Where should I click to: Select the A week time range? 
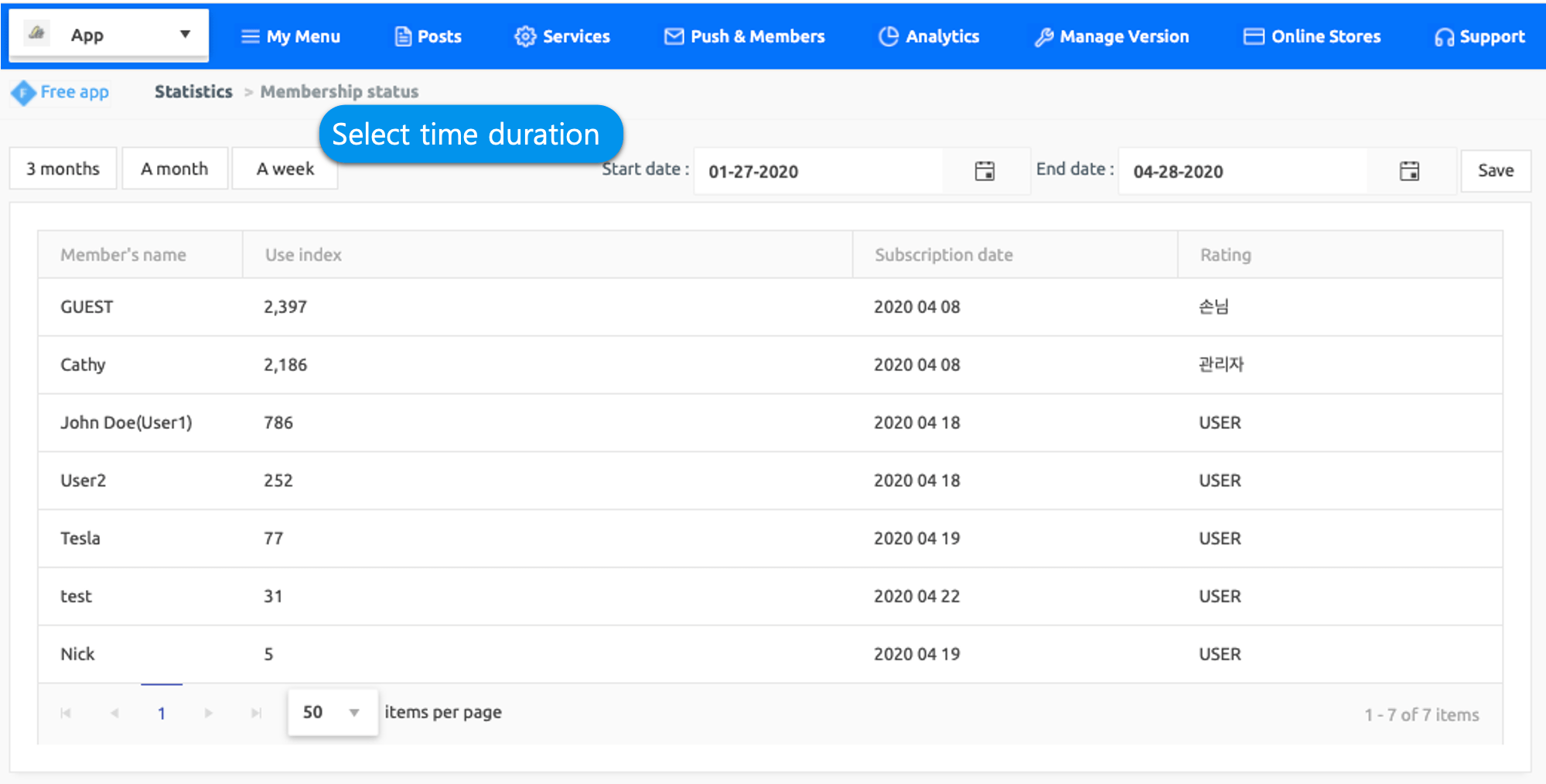point(285,169)
